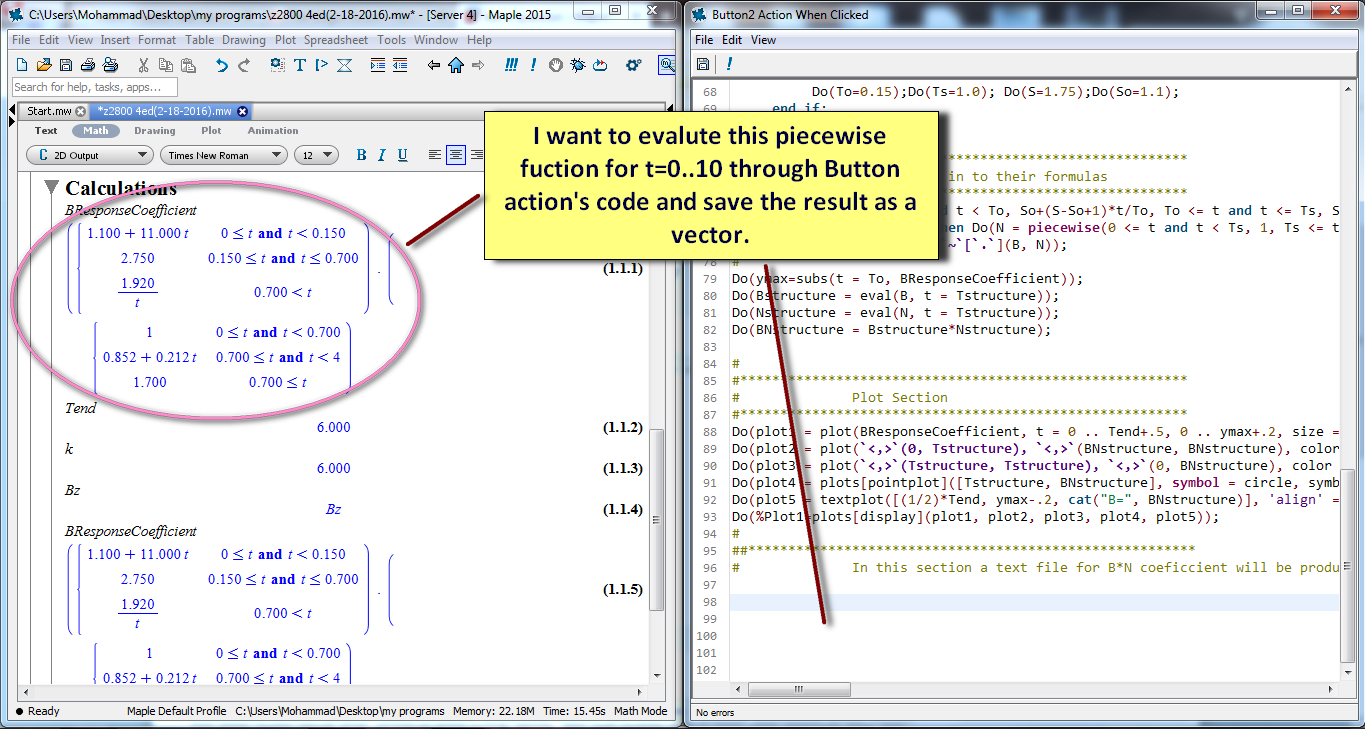
Task: Click the search for help field
Action: (x=95, y=87)
